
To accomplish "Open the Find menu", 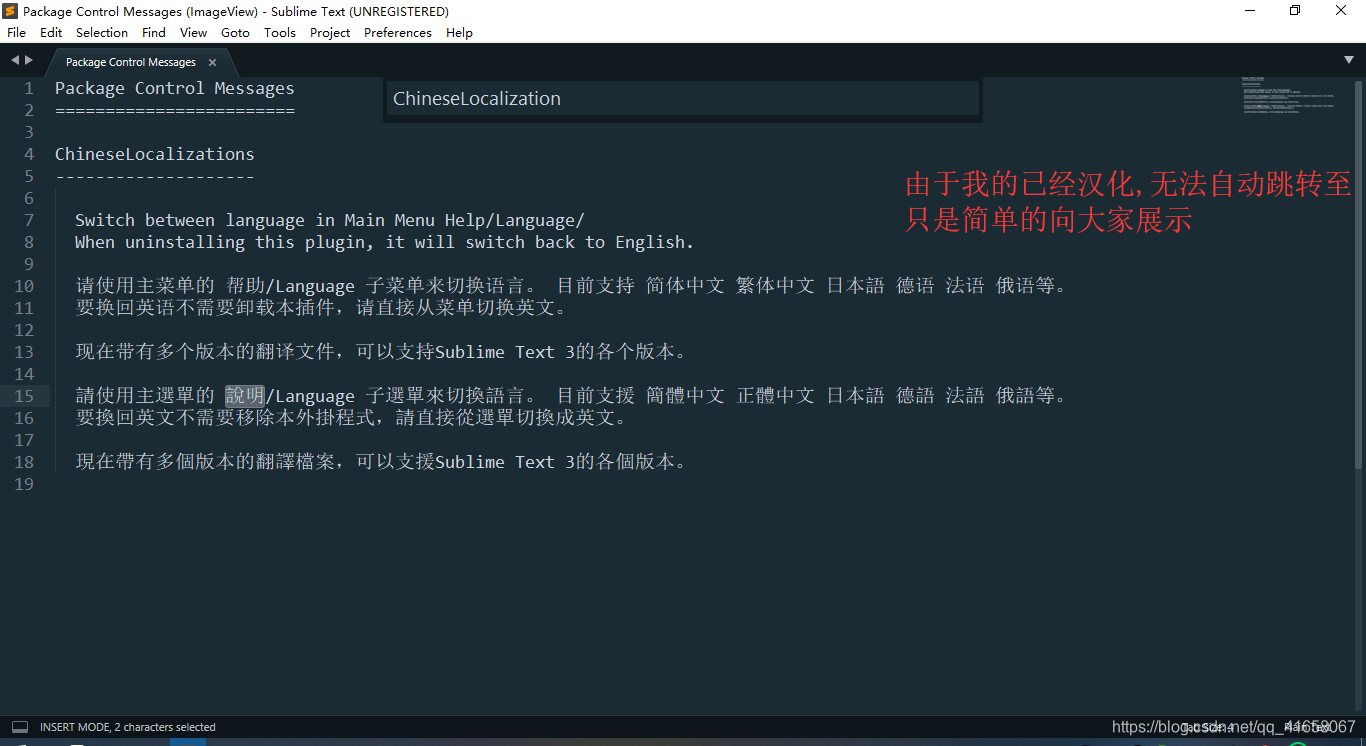I will 154,32.
